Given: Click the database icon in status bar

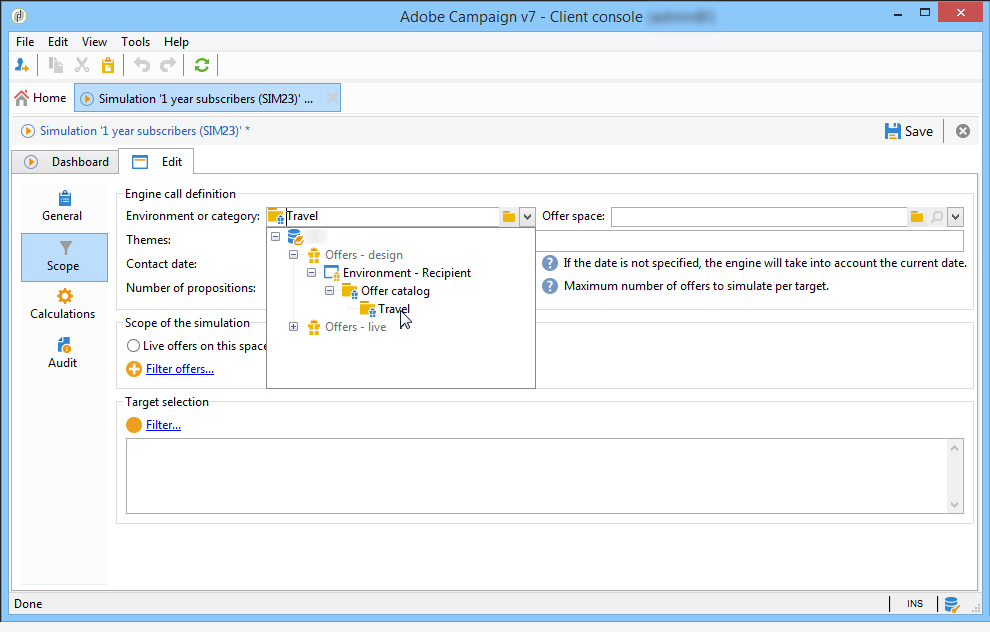Looking at the screenshot, I should pyautogui.click(x=951, y=604).
